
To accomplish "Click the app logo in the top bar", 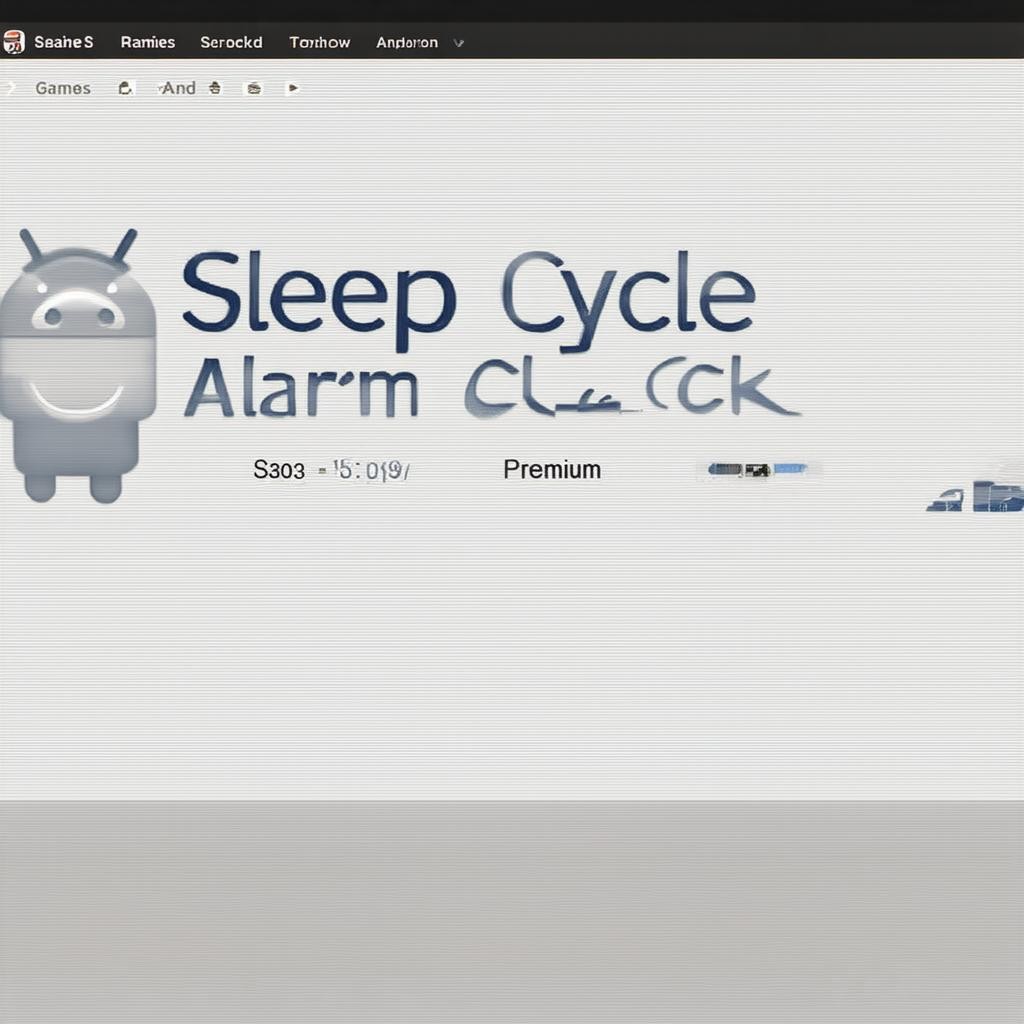I will click(x=13, y=42).
